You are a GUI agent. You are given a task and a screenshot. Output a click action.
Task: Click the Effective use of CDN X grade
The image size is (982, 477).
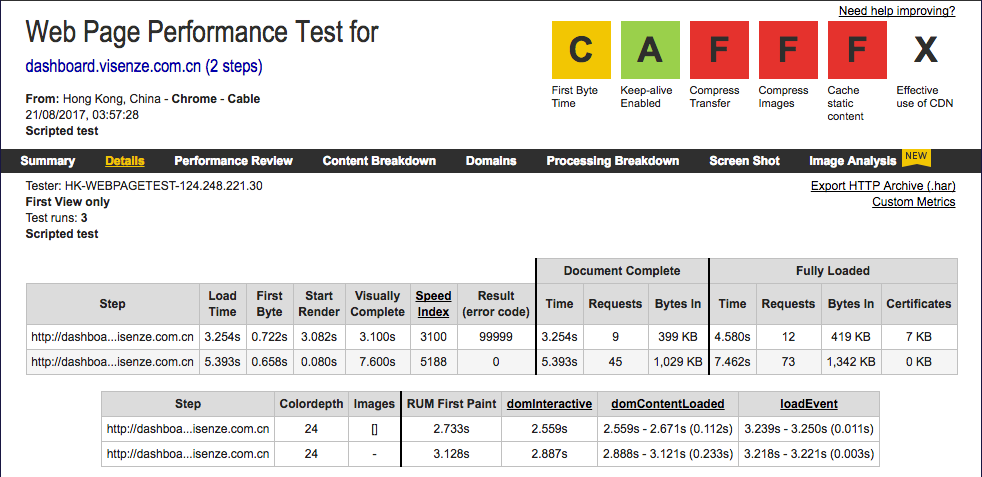(x=926, y=50)
